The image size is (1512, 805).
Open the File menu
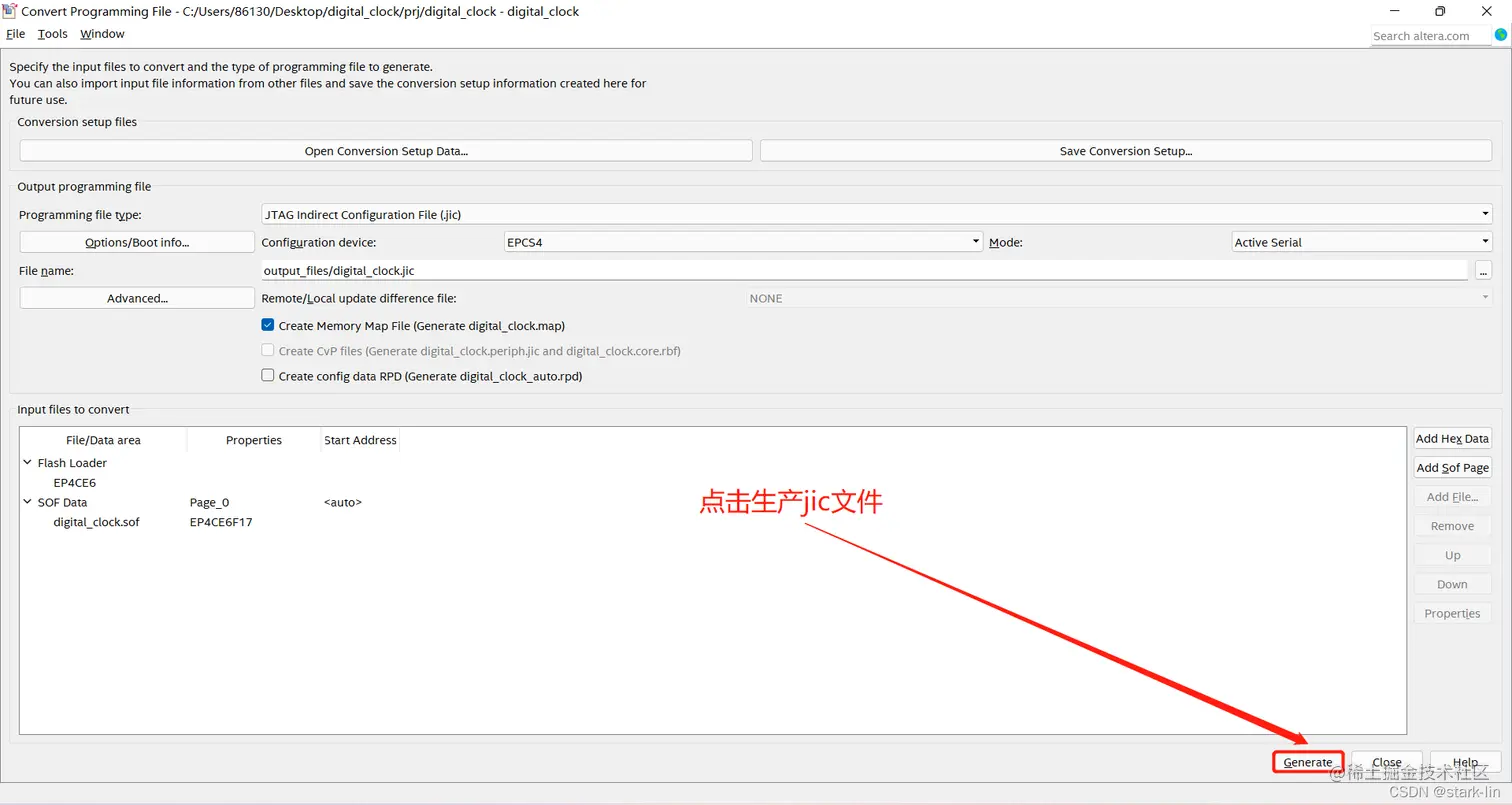tap(15, 34)
